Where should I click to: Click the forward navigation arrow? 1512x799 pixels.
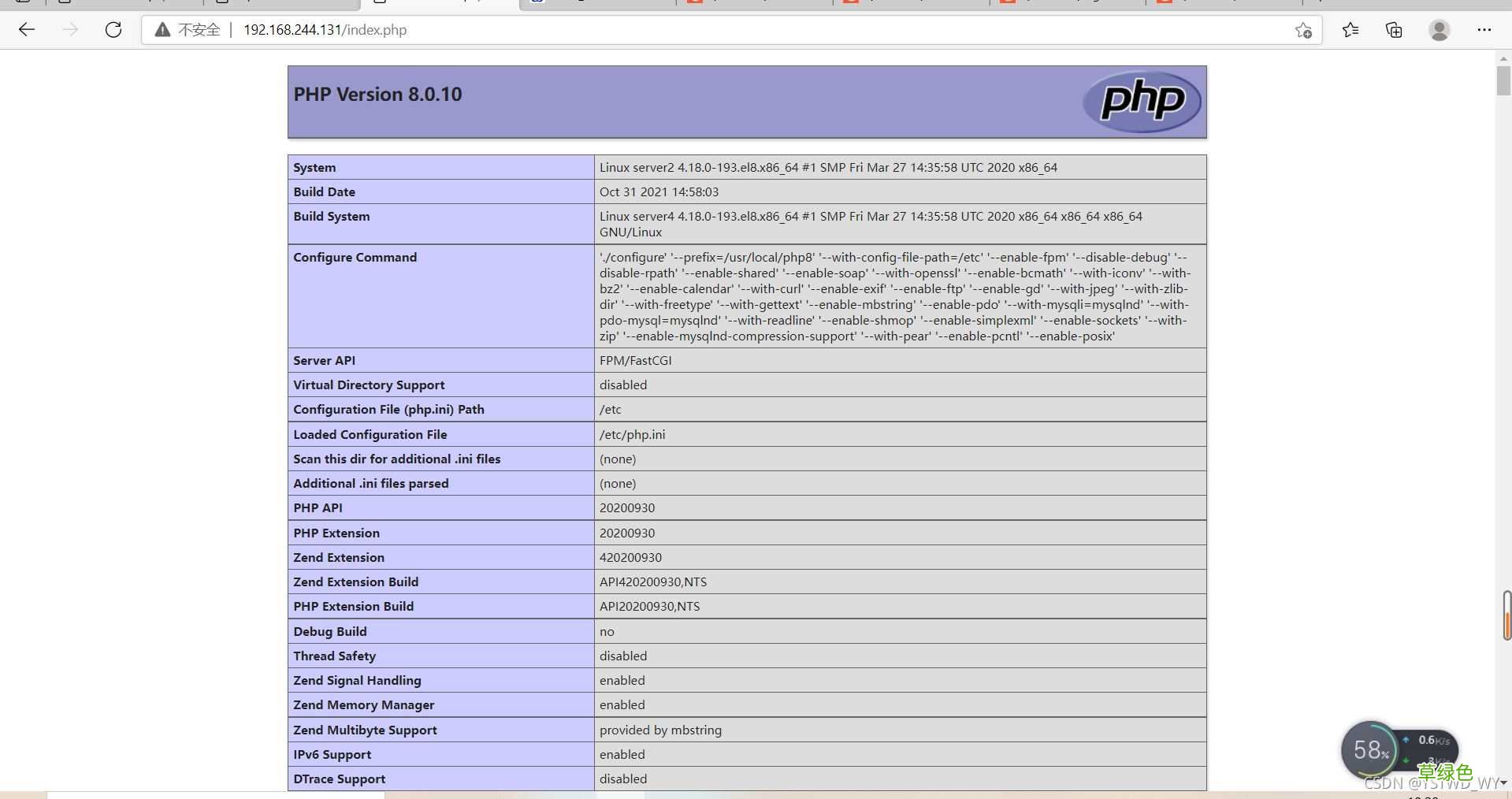(x=70, y=30)
